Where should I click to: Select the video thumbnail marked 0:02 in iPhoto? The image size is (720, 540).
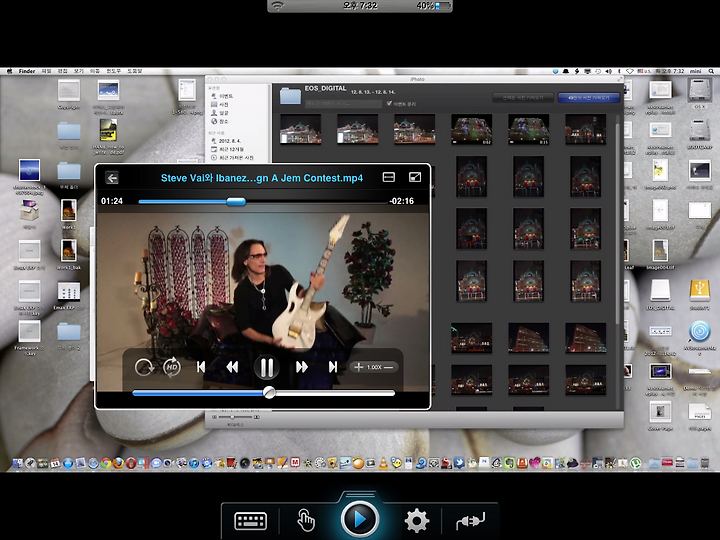point(472,129)
